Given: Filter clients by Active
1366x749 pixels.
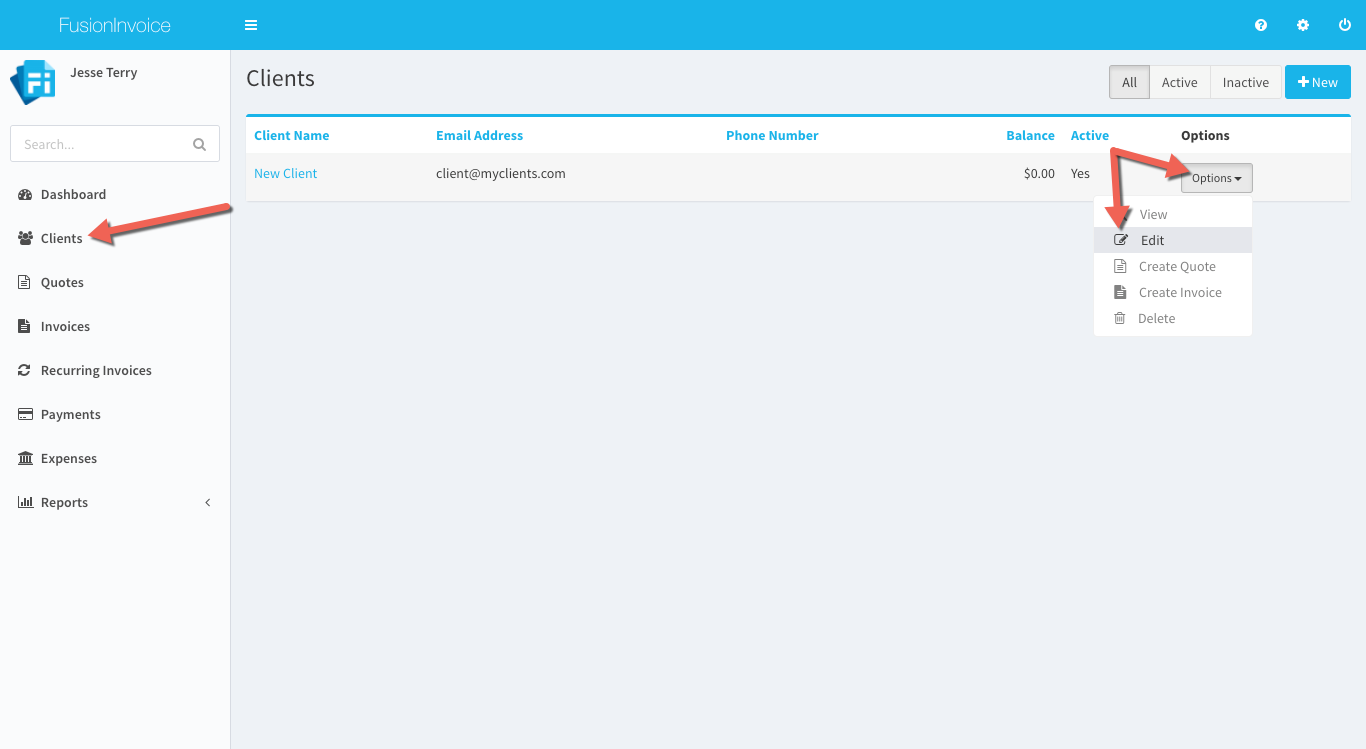Looking at the screenshot, I should tap(1179, 83).
